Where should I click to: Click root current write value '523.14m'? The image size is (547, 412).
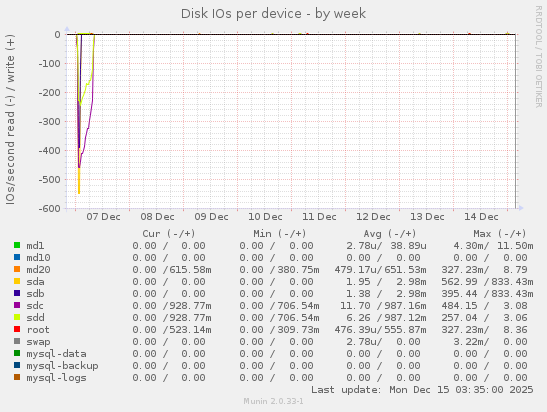point(190,330)
